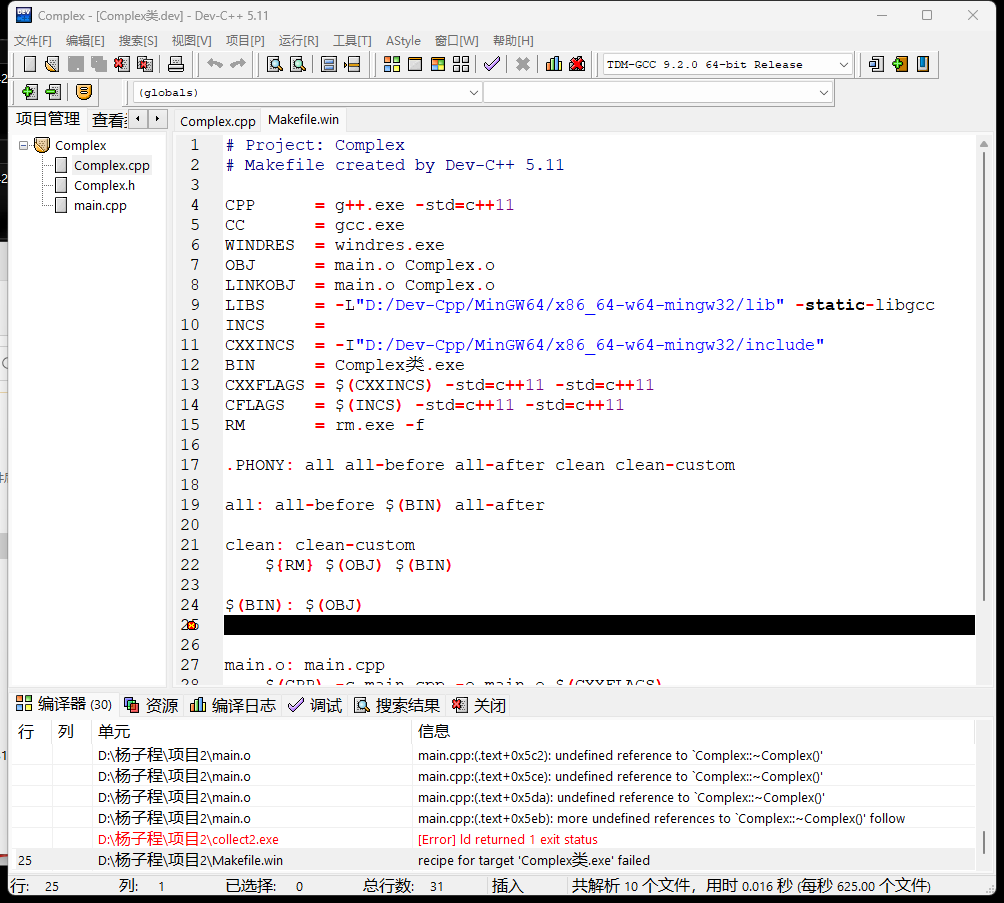Open the 运行[R] menu
The height and width of the screenshot is (903, 1004).
pyautogui.click(x=298, y=41)
